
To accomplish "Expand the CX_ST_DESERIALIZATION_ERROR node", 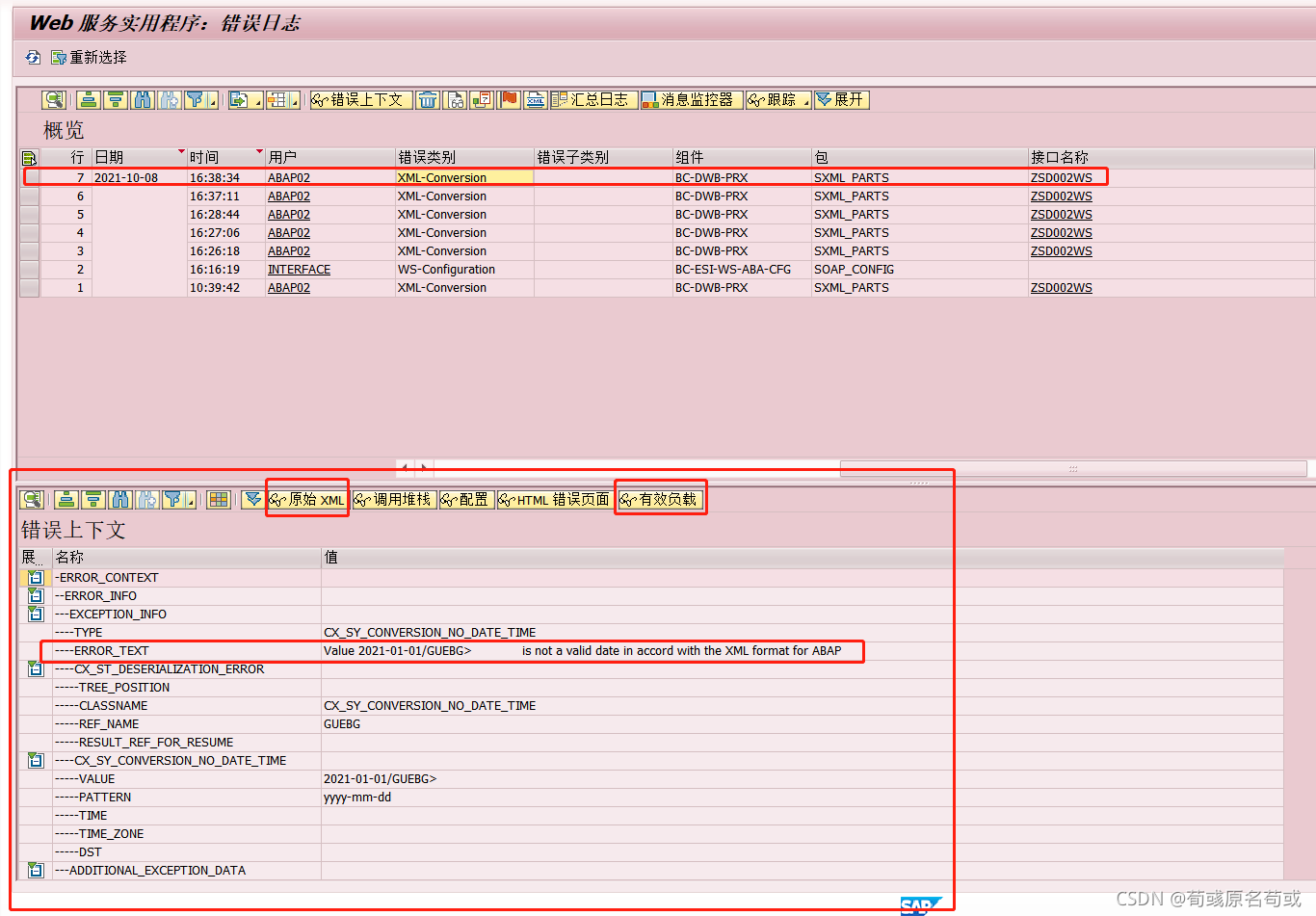I will (x=36, y=668).
